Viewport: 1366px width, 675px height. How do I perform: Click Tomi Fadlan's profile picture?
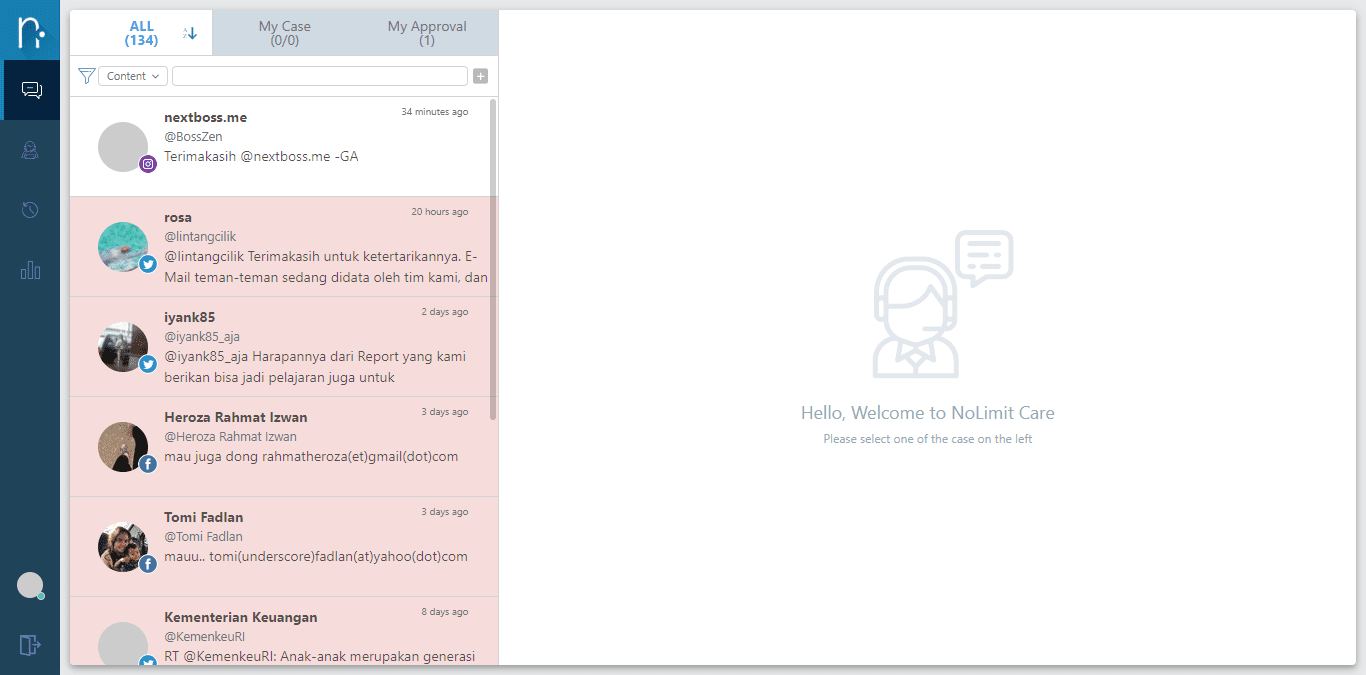click(123, 547)
